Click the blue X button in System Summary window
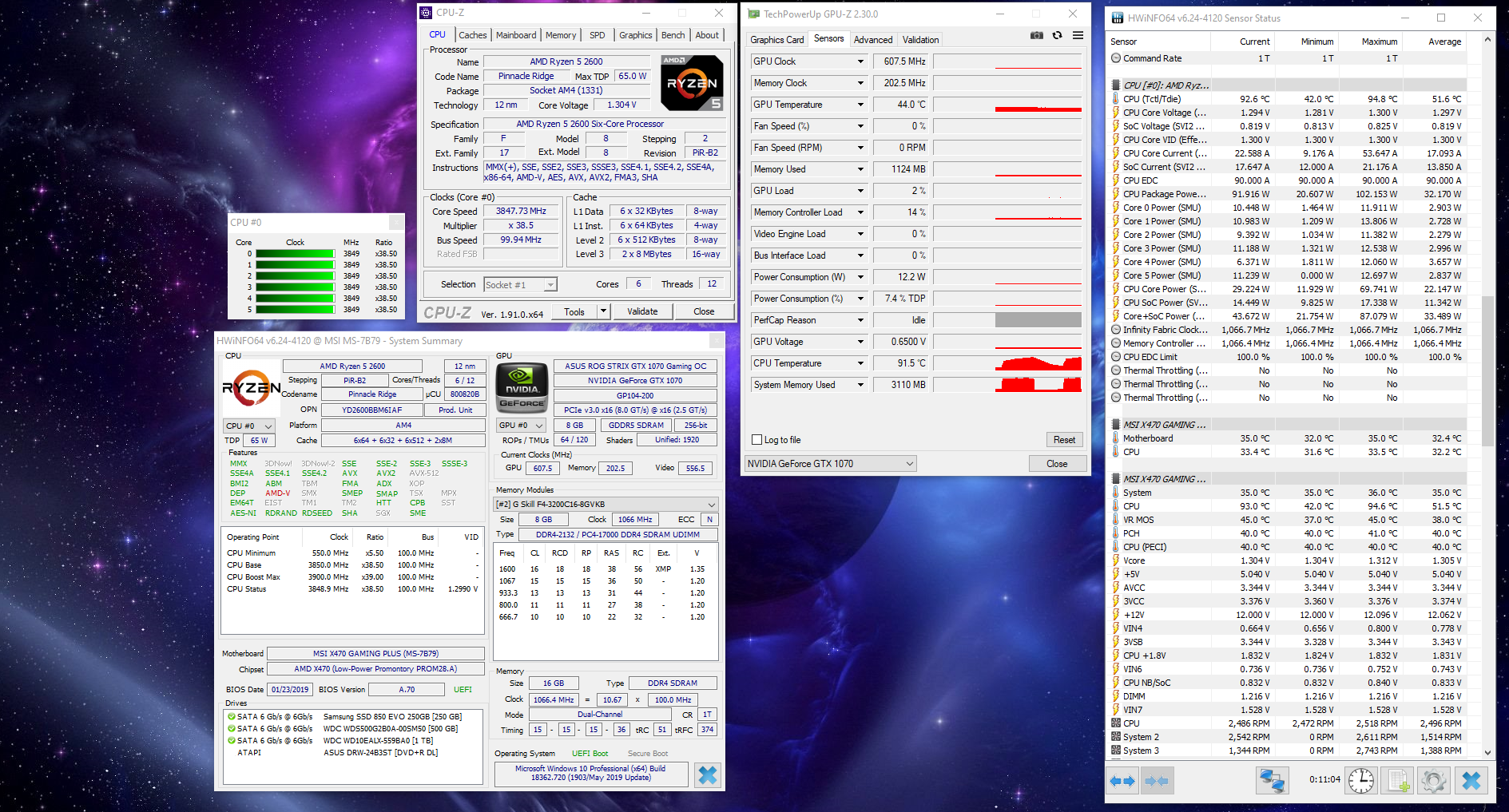This screenshot has height=812, width=1509. 707,774
